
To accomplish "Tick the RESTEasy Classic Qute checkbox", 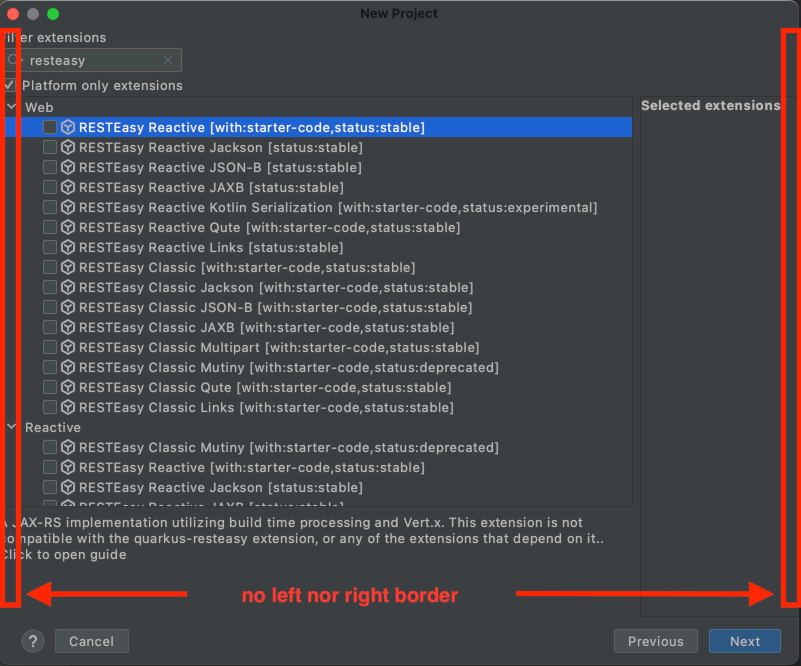I will pos(50,388).
